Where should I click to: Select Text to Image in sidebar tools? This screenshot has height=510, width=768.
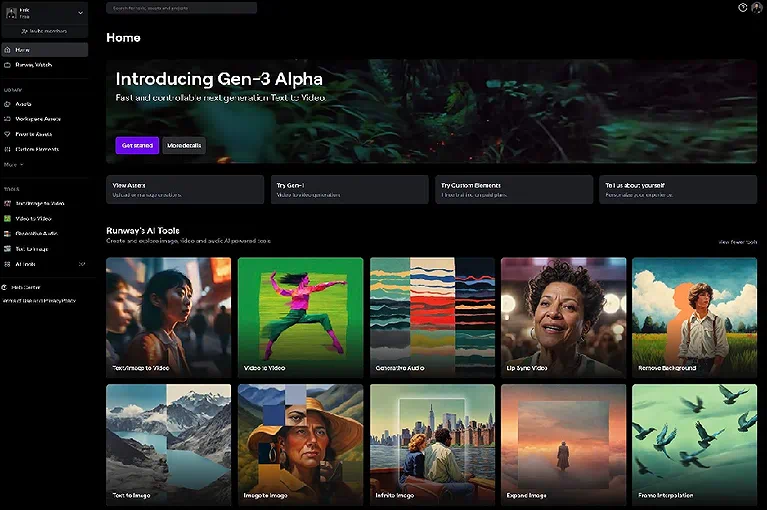[x=45, y=249]
